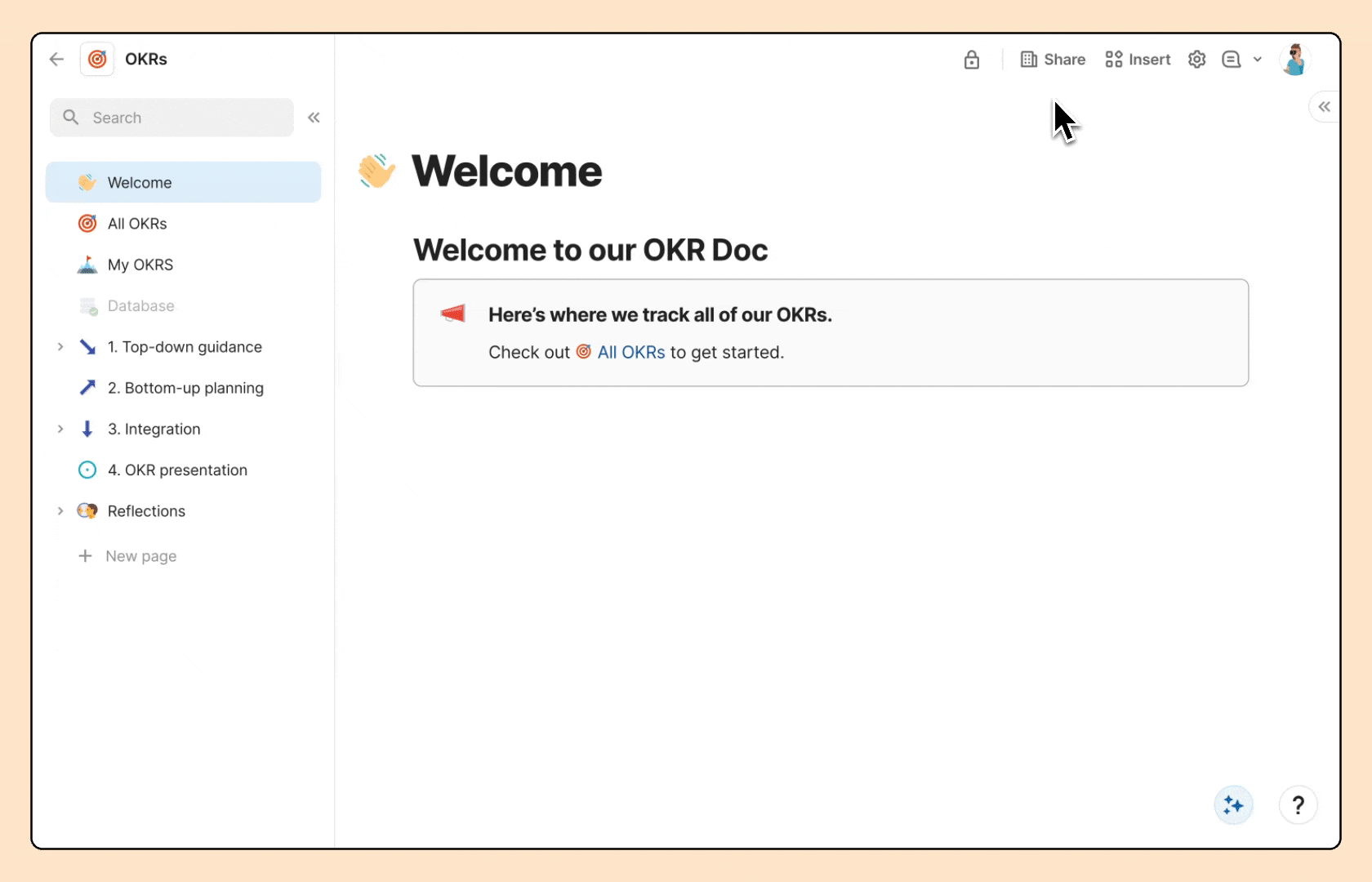Click the search magnifier icon

point(71,118)
